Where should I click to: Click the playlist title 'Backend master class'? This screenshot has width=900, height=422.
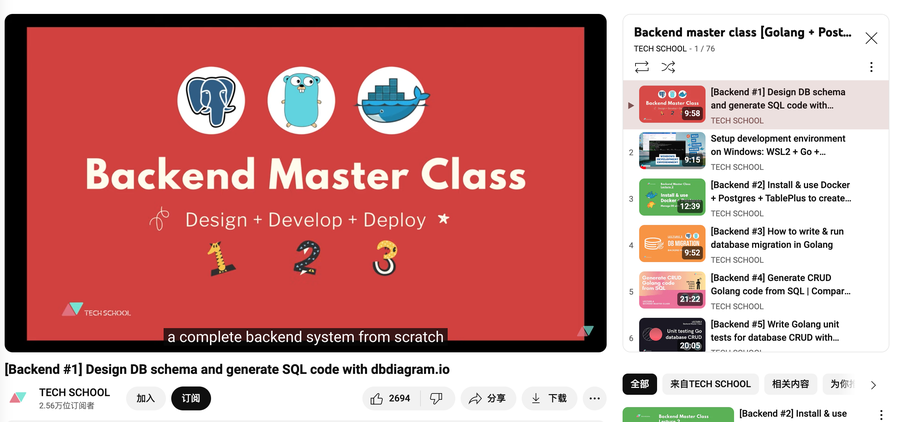tap(742, 33)
